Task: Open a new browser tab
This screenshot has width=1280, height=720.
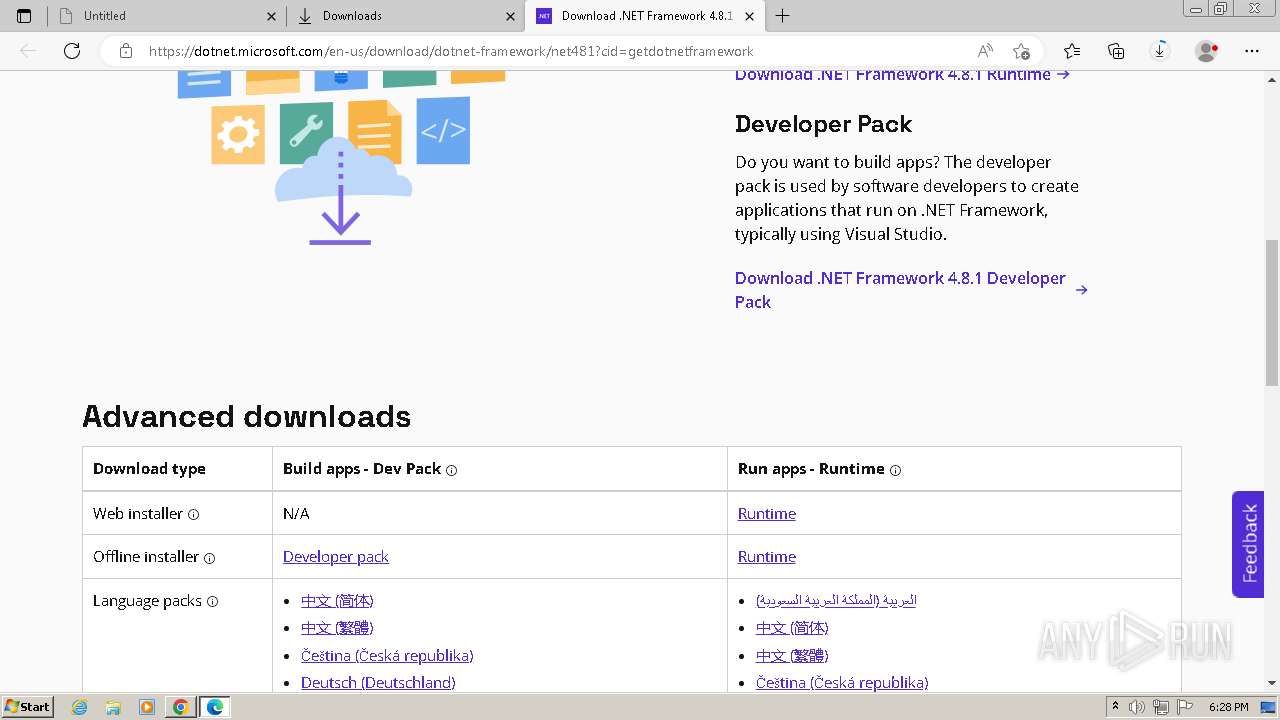Action: pyautogui.click(x=783, y=16)
